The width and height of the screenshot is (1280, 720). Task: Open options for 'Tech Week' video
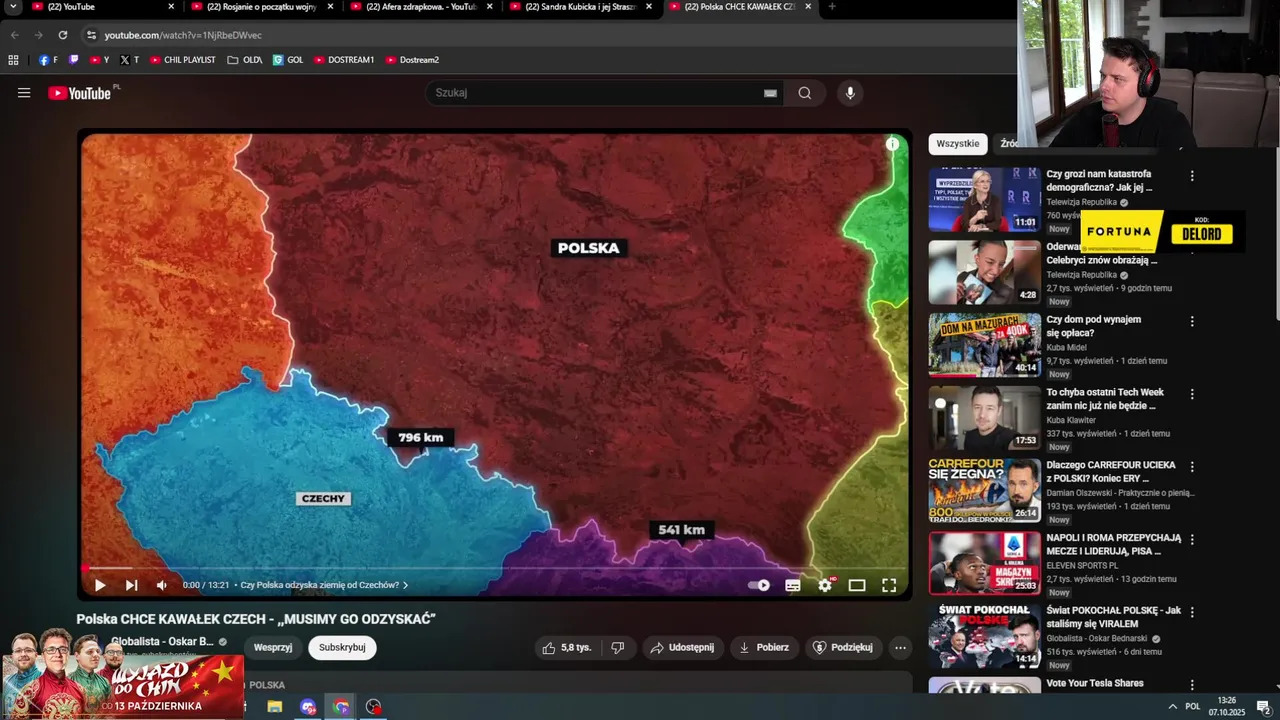(1191, 394)
